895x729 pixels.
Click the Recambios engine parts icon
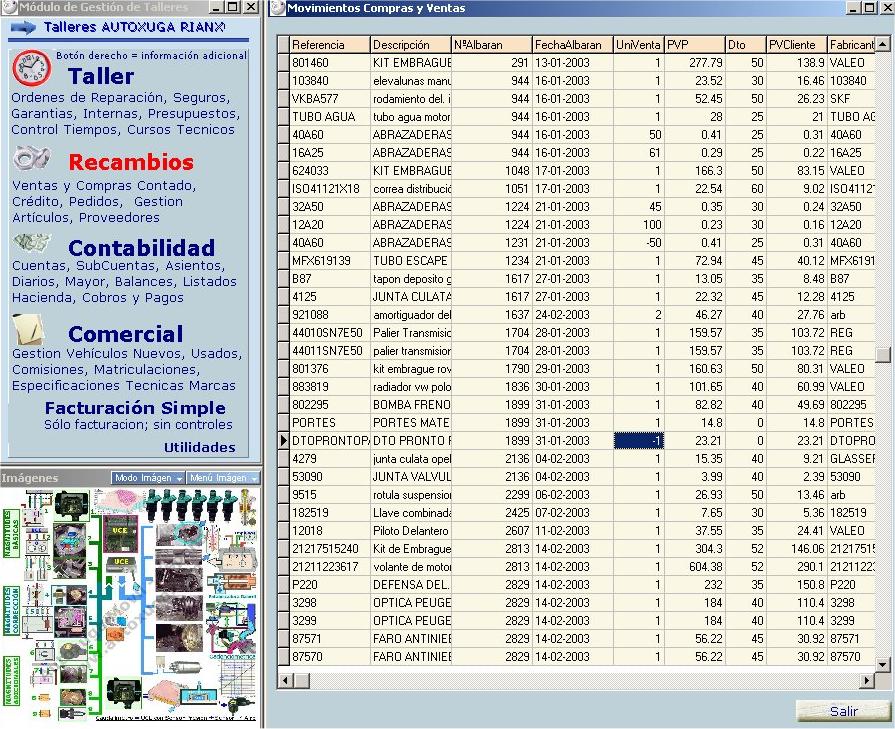pos(32,158)
